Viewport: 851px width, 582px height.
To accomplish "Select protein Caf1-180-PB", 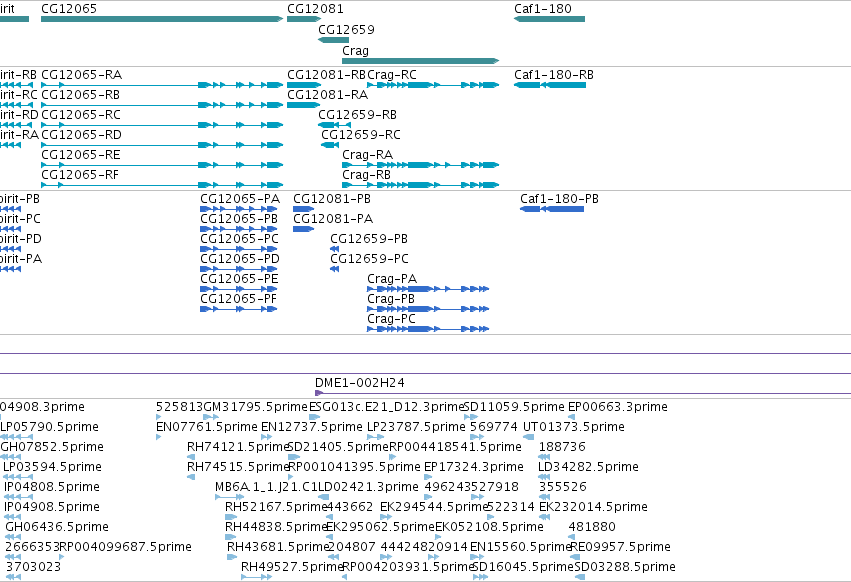I will 559,199.
